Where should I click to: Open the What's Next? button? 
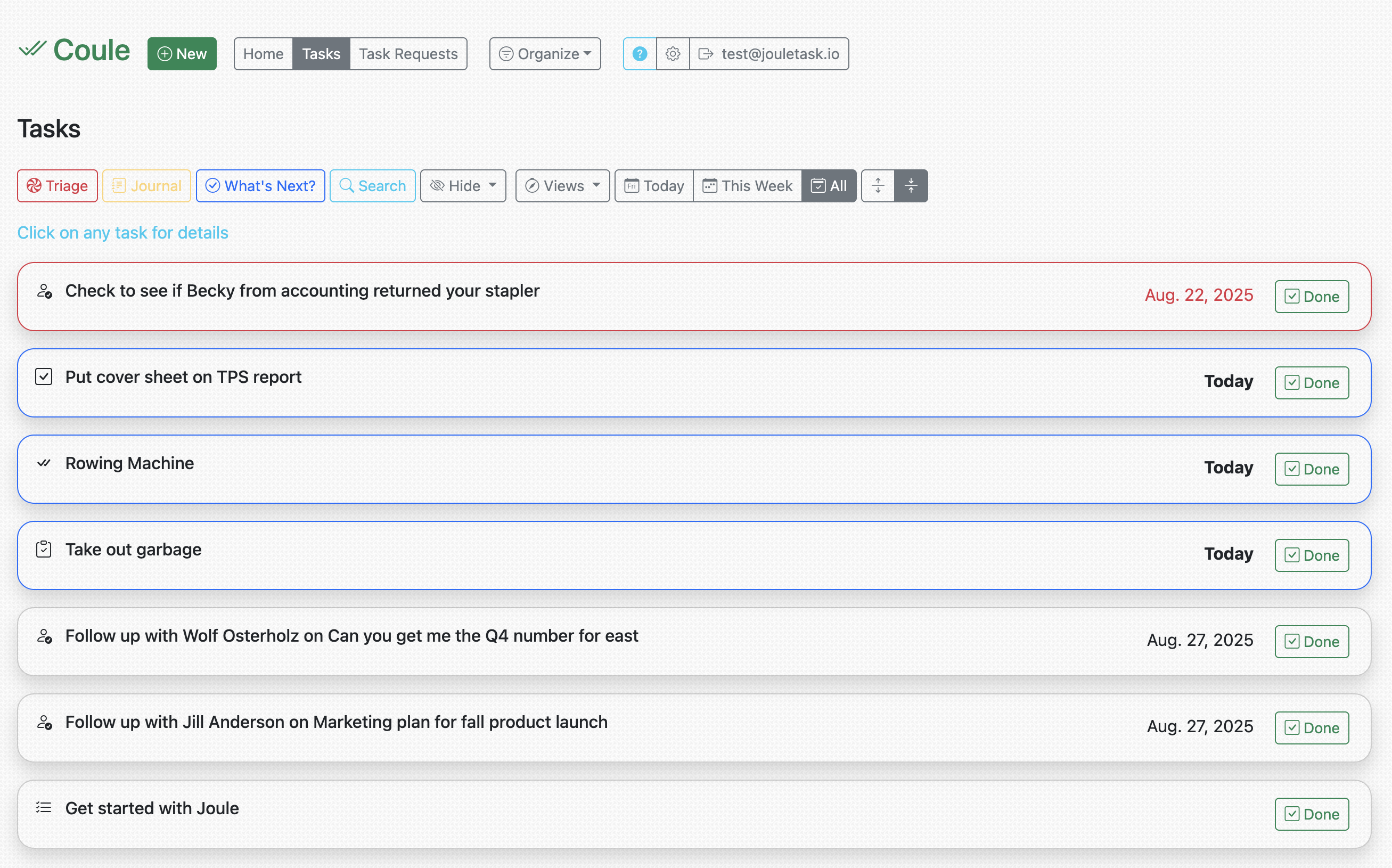click(260, 185)
